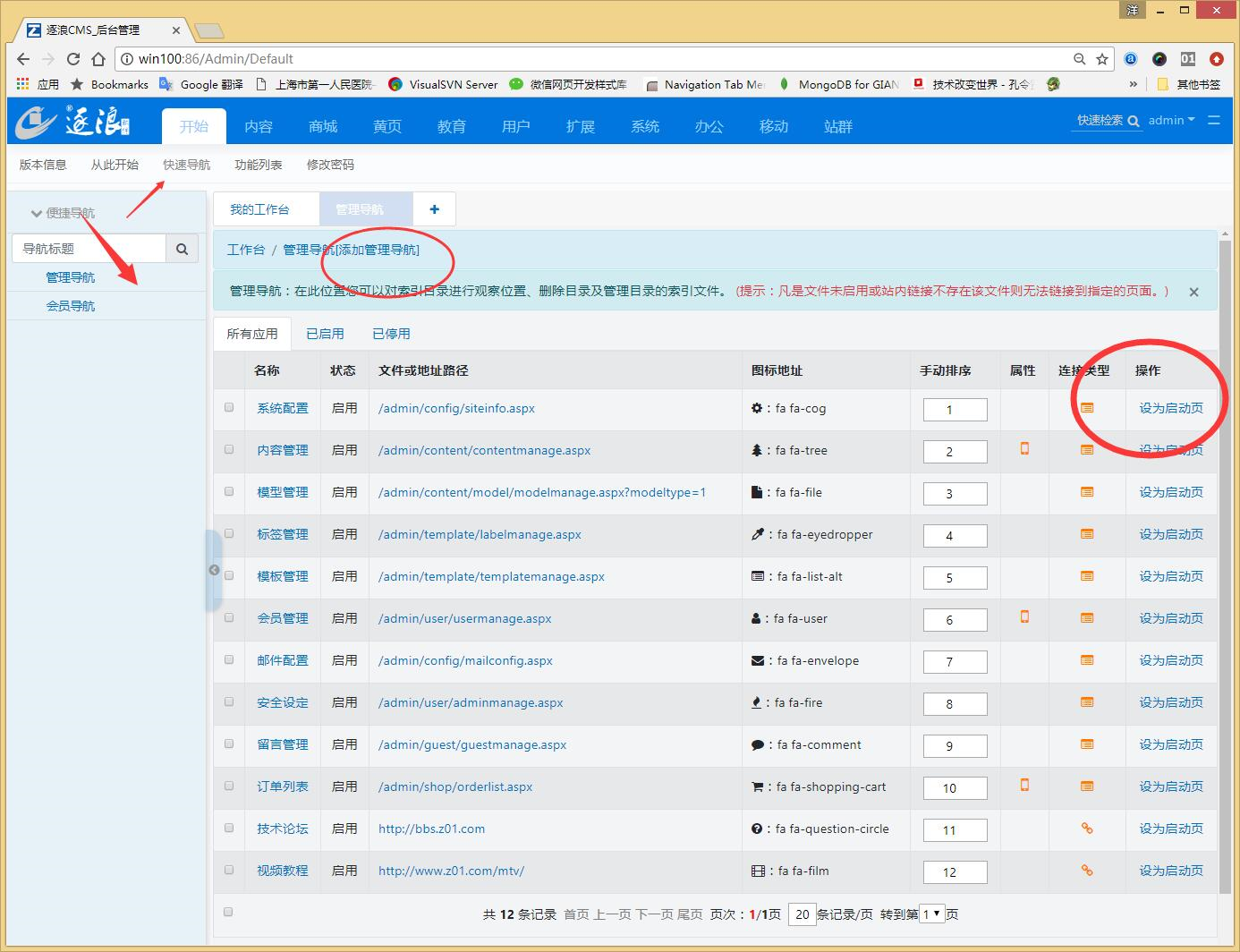
Task: Click the 导航标题 search field
Action: [x=89, y=249]
